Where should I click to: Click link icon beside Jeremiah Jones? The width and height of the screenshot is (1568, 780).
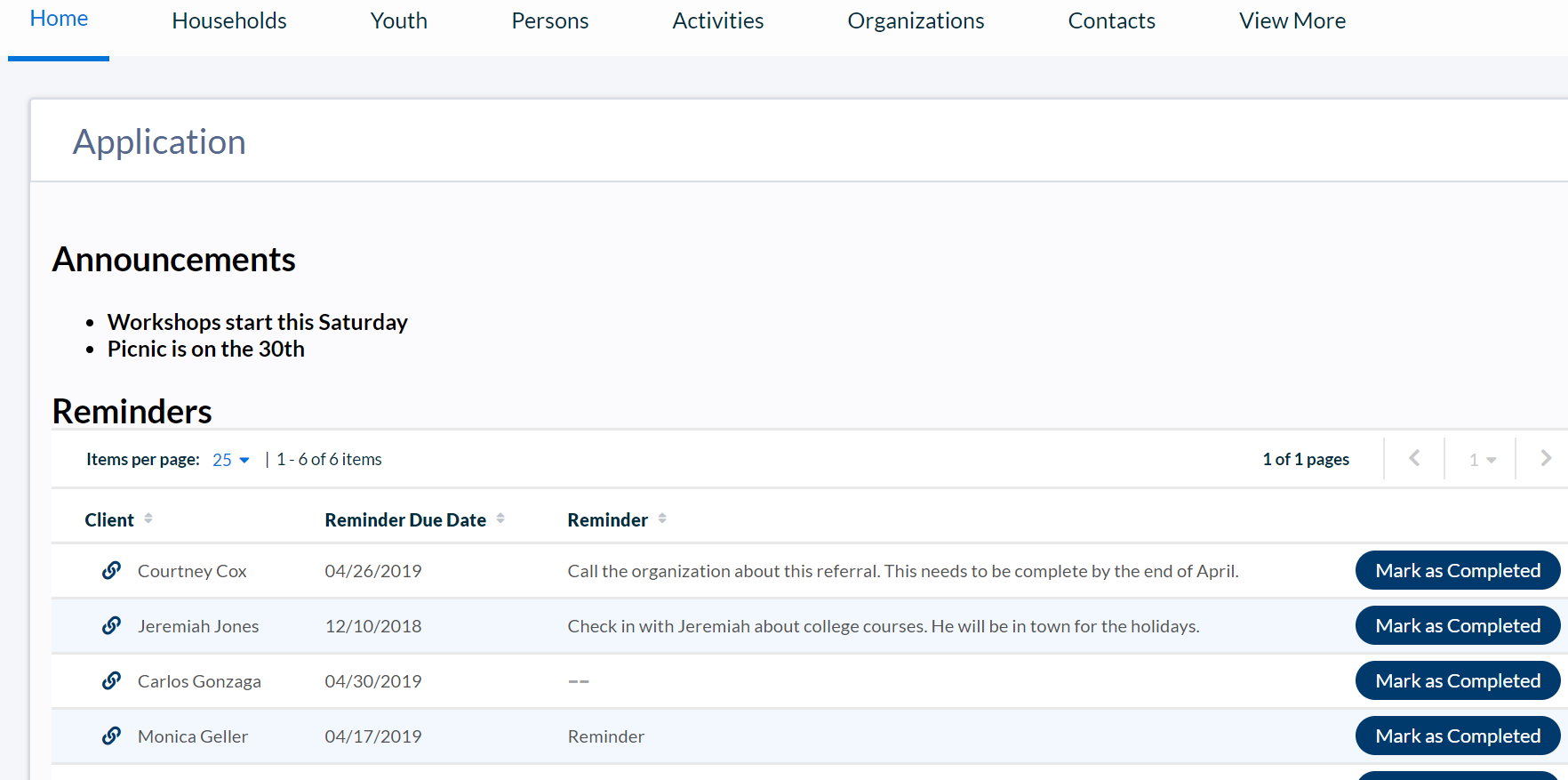coord(111,626)
